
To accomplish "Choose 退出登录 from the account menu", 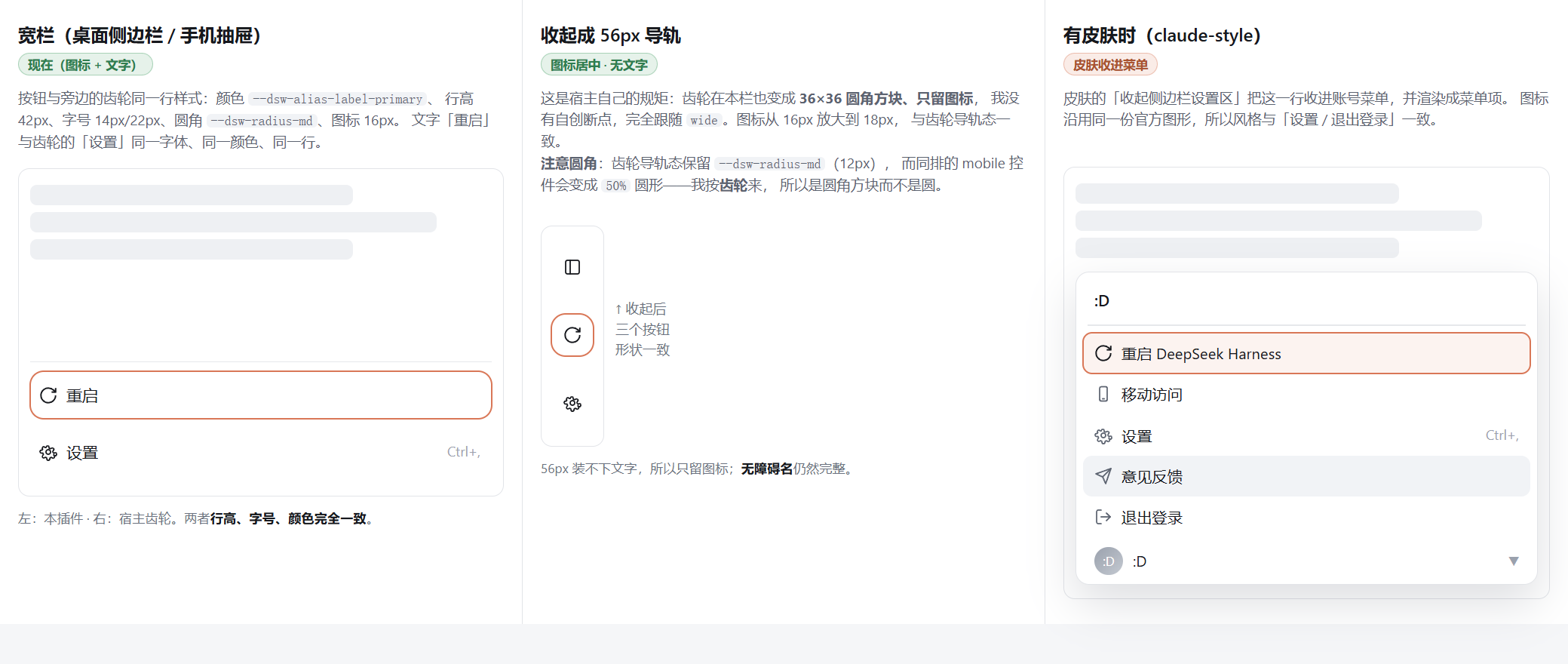I will click(x=1306, y=518).
